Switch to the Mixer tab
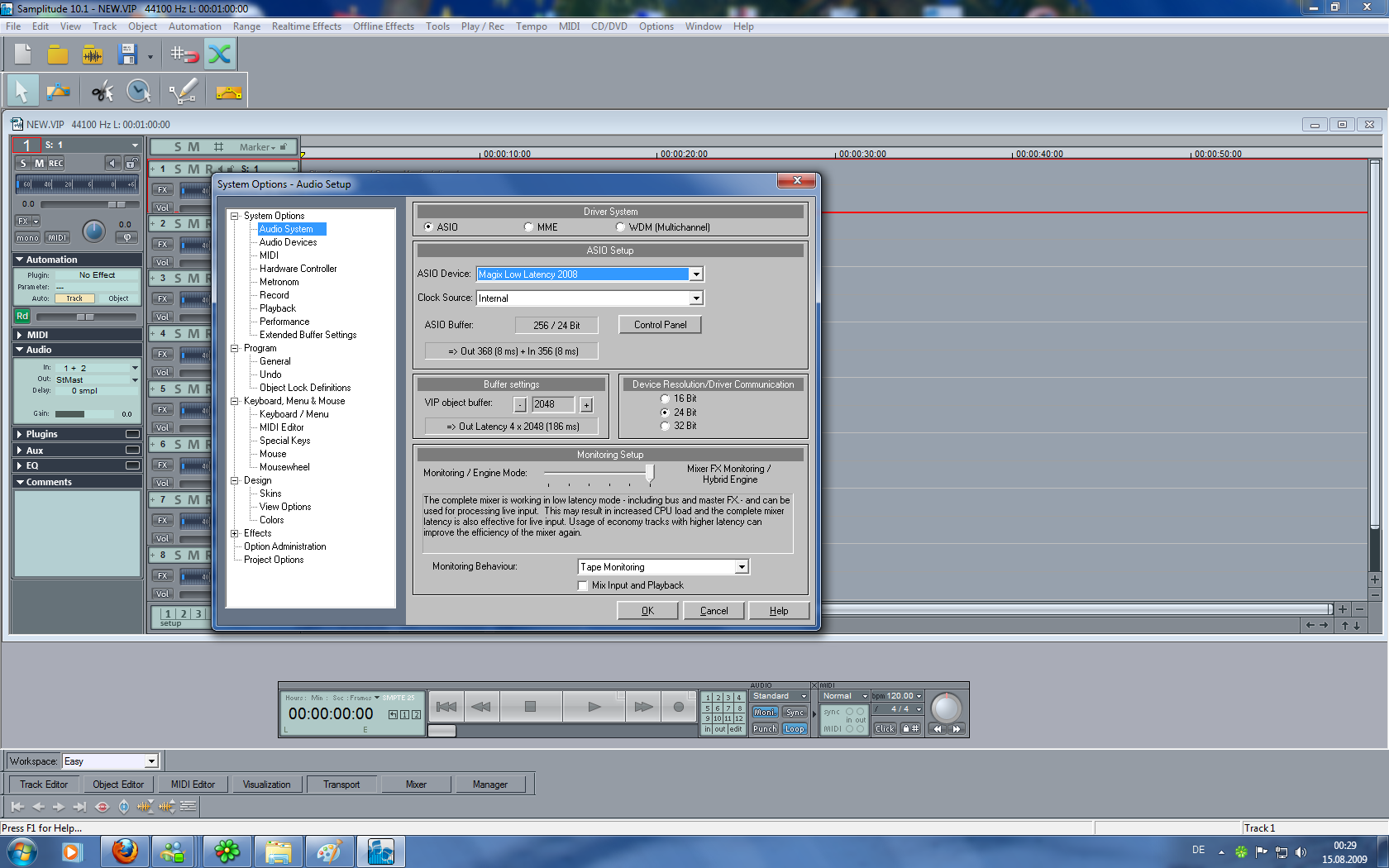The width and height of the screenshot is (1389, 868). [x=416, y=785]
